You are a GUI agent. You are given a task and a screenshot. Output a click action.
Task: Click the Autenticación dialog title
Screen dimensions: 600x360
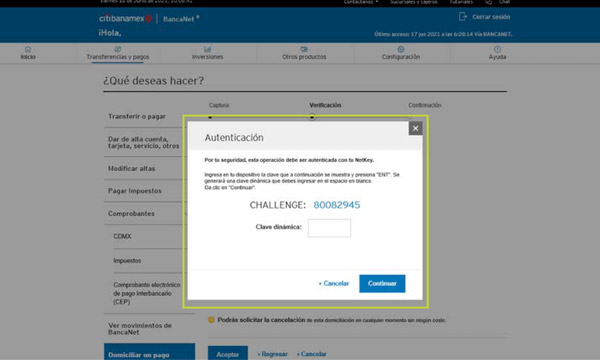[x=234, y=138]
